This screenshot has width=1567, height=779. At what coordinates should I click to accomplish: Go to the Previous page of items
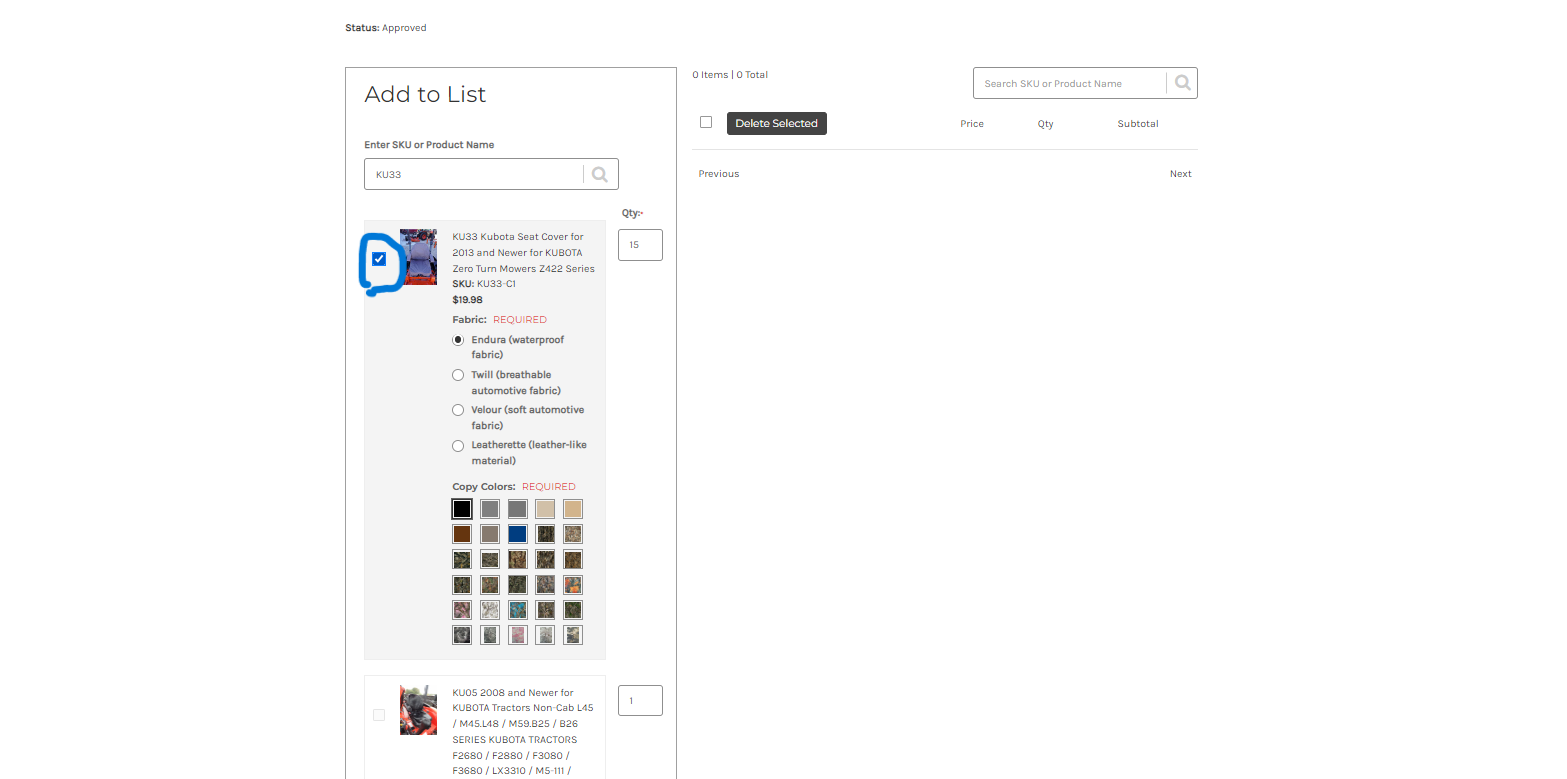[719, 174]
